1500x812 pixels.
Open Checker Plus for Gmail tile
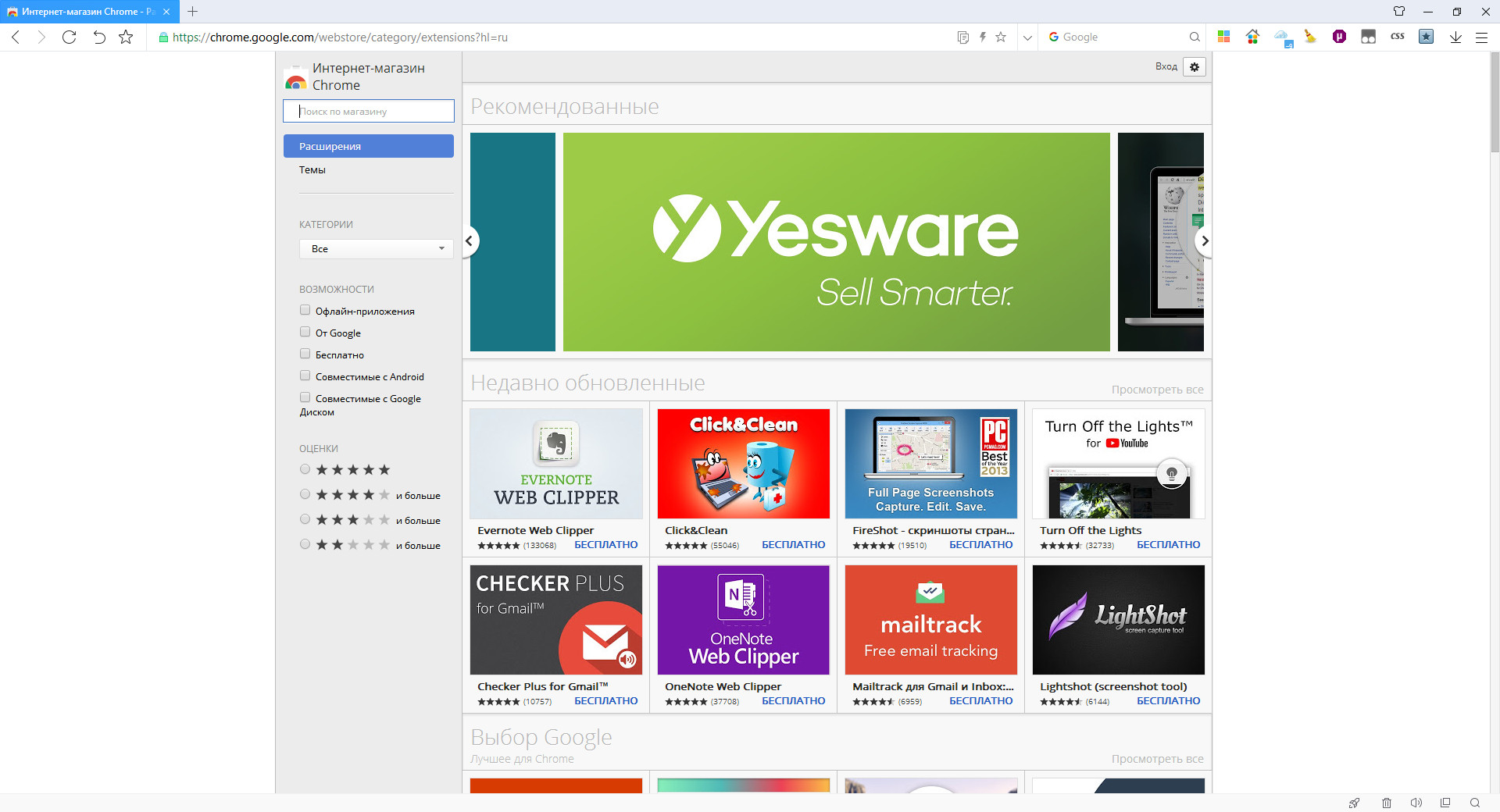pyautogui.click(x=556, y=635)
